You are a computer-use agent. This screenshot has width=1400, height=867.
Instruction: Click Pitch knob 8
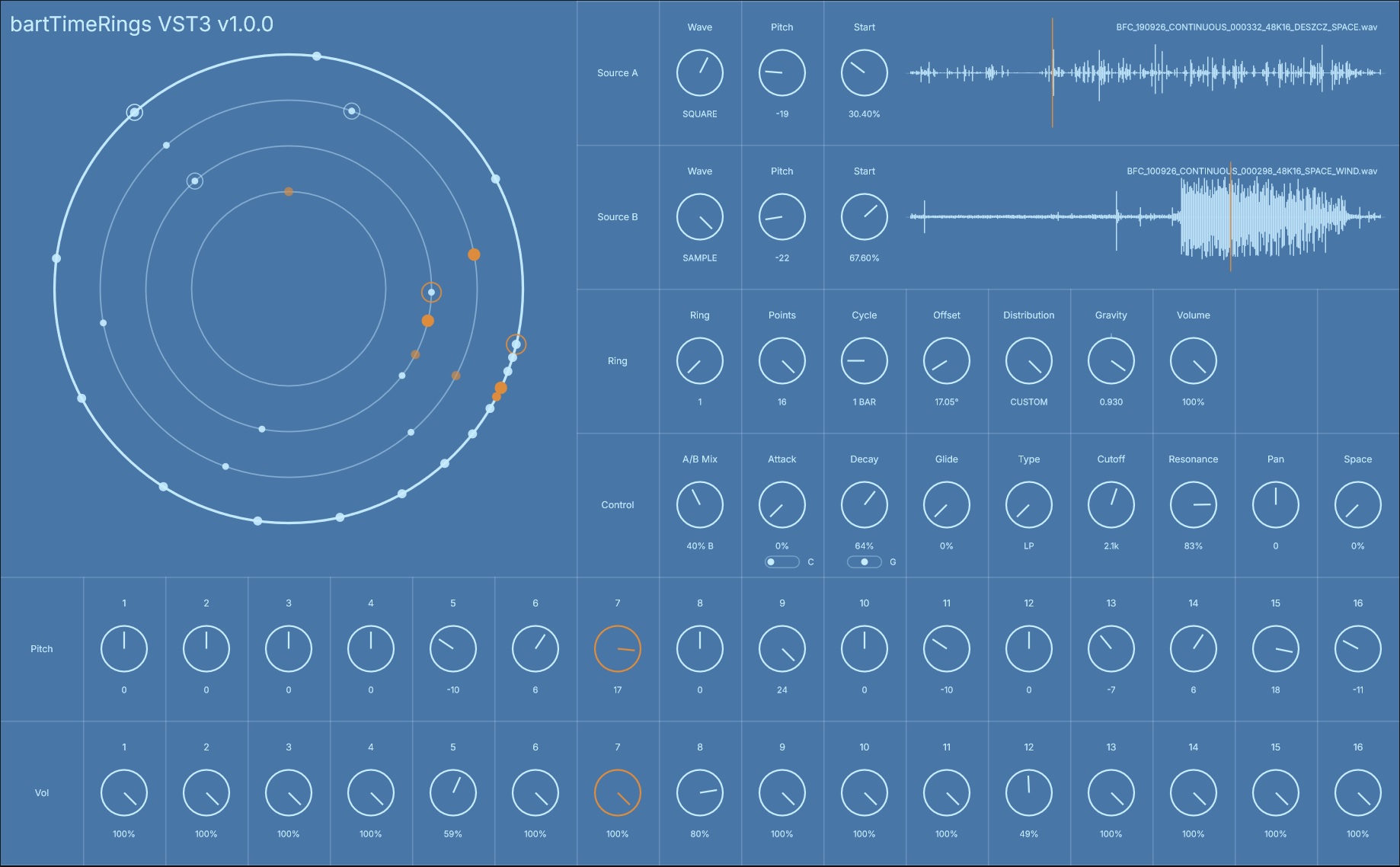click(699, 649)
